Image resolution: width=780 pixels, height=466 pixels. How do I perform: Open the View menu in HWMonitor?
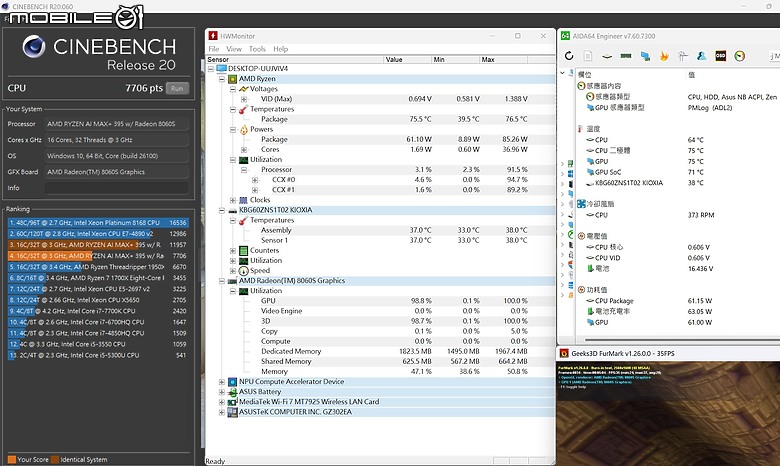click(x=234, y=49)
